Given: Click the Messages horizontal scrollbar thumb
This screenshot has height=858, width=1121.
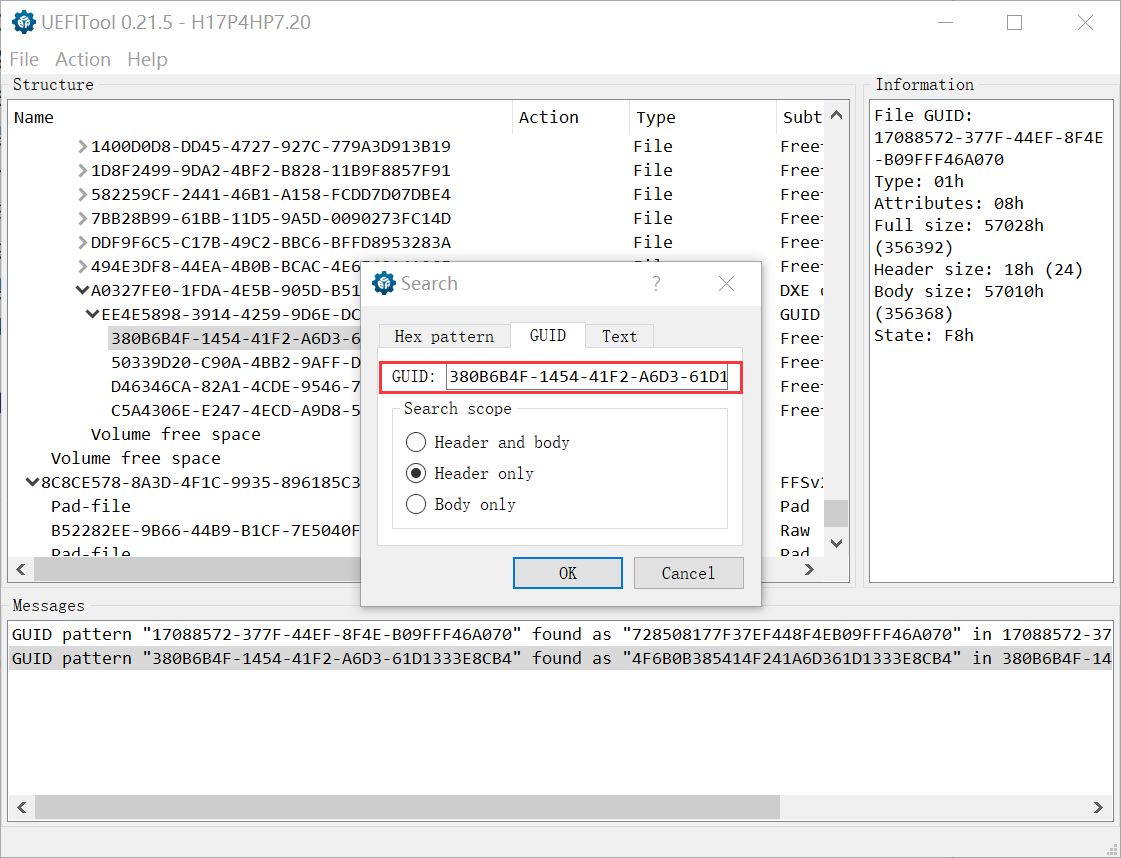Looking at the screenshot, I should [x=408, y=807].
